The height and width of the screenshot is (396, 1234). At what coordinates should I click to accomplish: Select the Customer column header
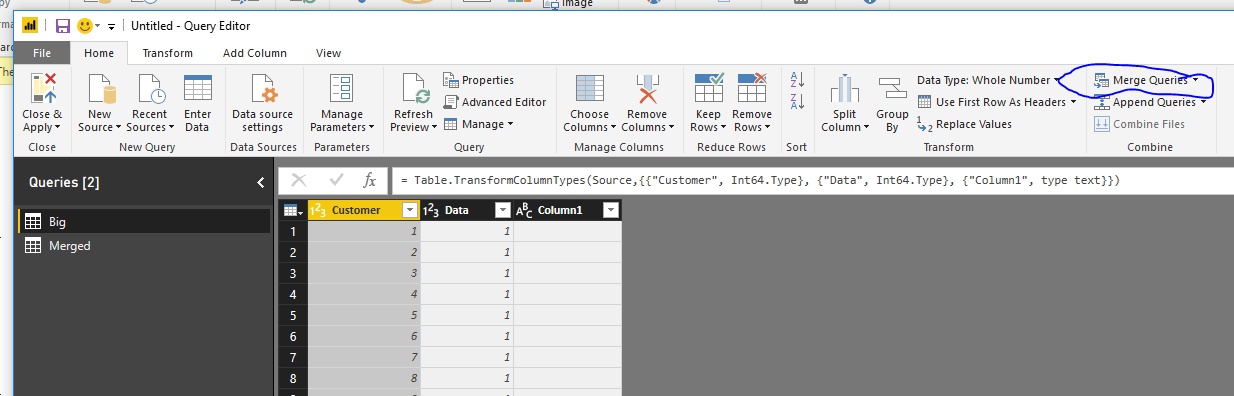[x=356, y=210]
